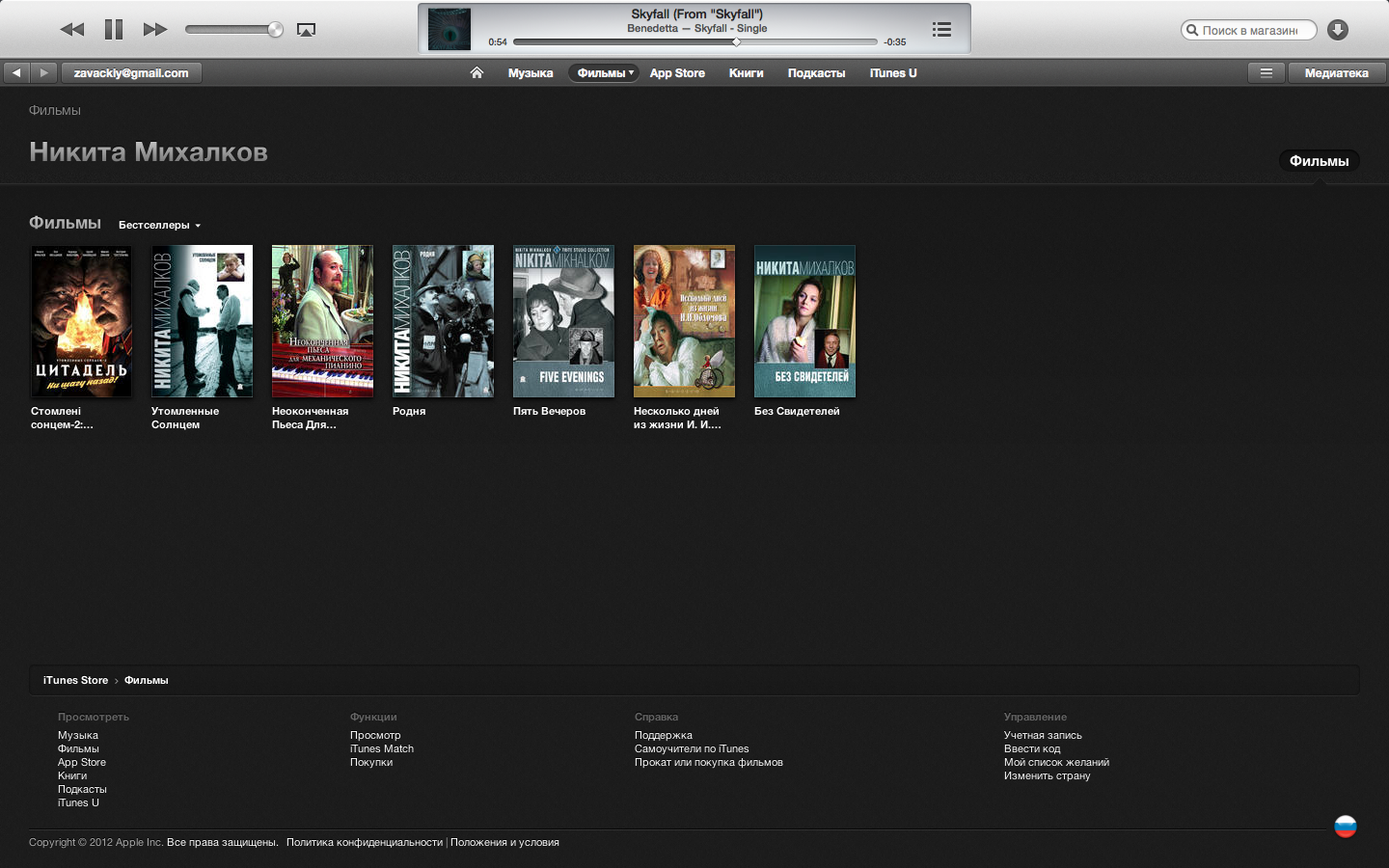
Task: Open iTunes U footer link
Action: click(x=78, y=802)
